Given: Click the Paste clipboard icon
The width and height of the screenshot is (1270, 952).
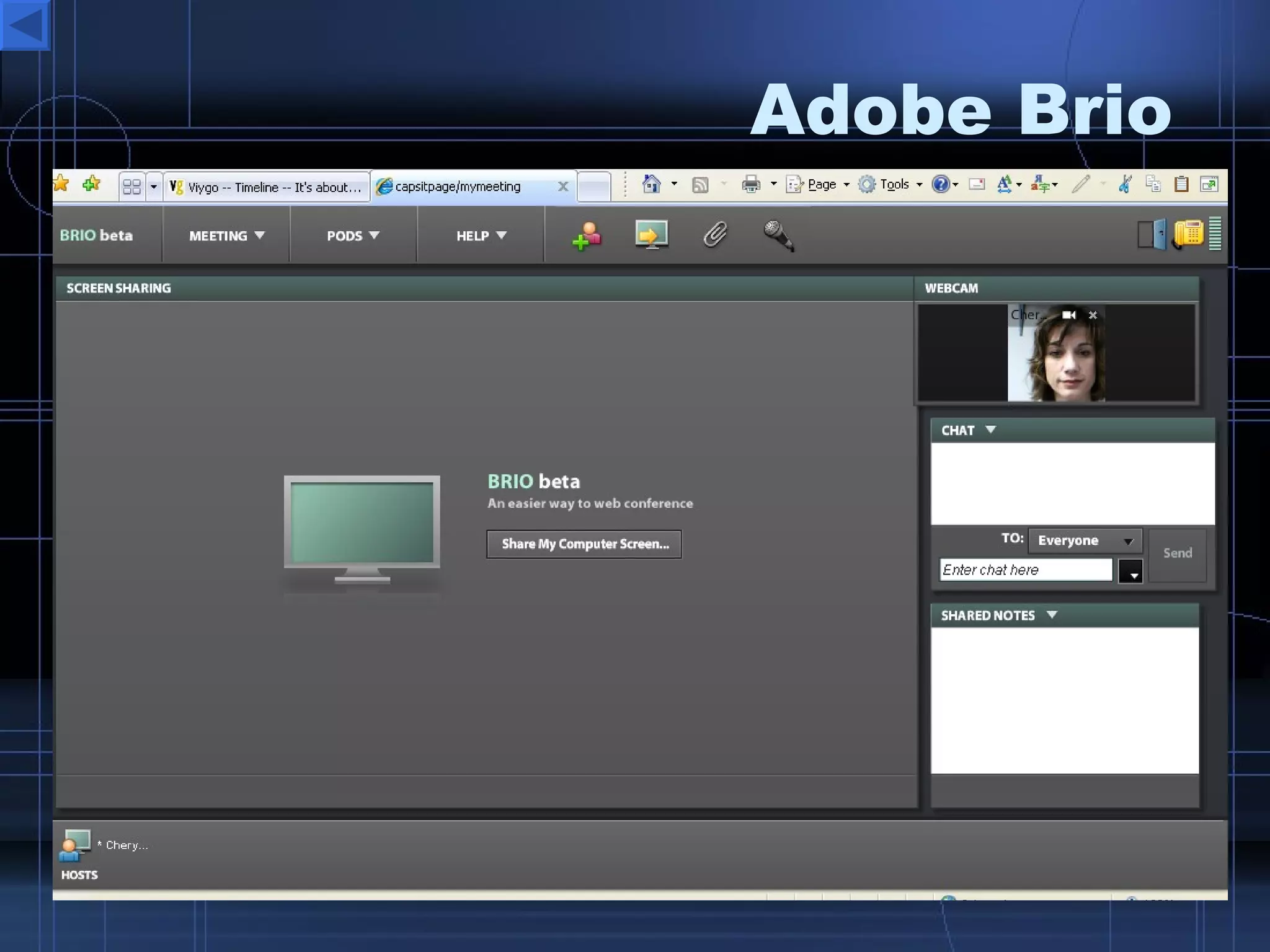Looking at the screenshot, I should coord(1181,184).
